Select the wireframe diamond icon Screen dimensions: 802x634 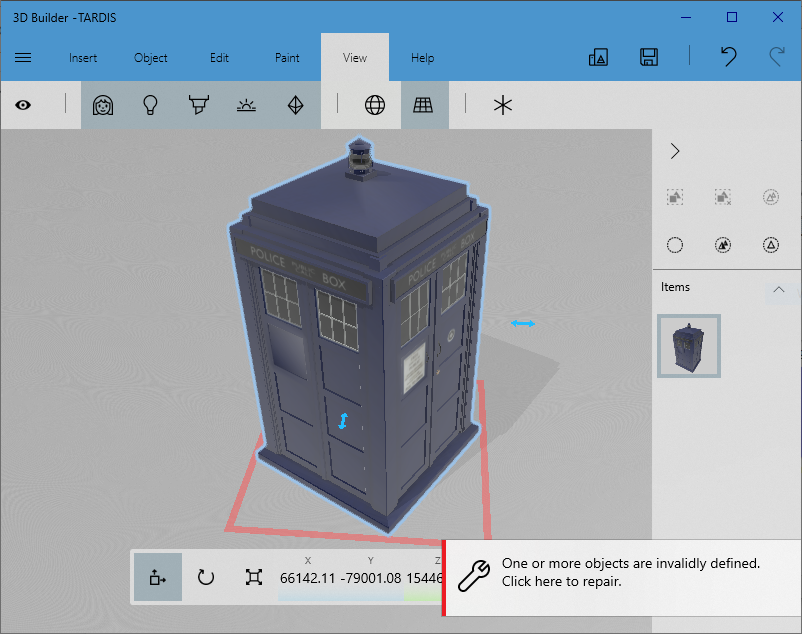tap(296, 105)
